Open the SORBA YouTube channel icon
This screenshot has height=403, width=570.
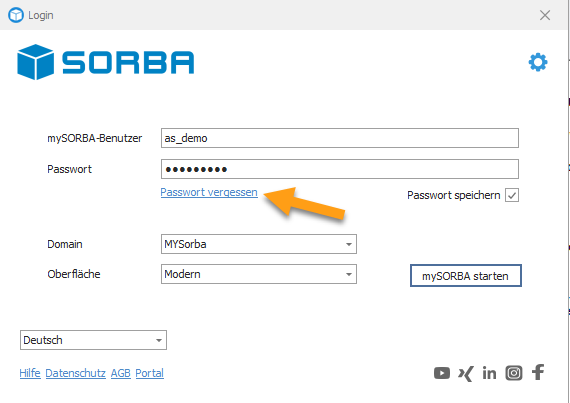[x=442, y=373]
